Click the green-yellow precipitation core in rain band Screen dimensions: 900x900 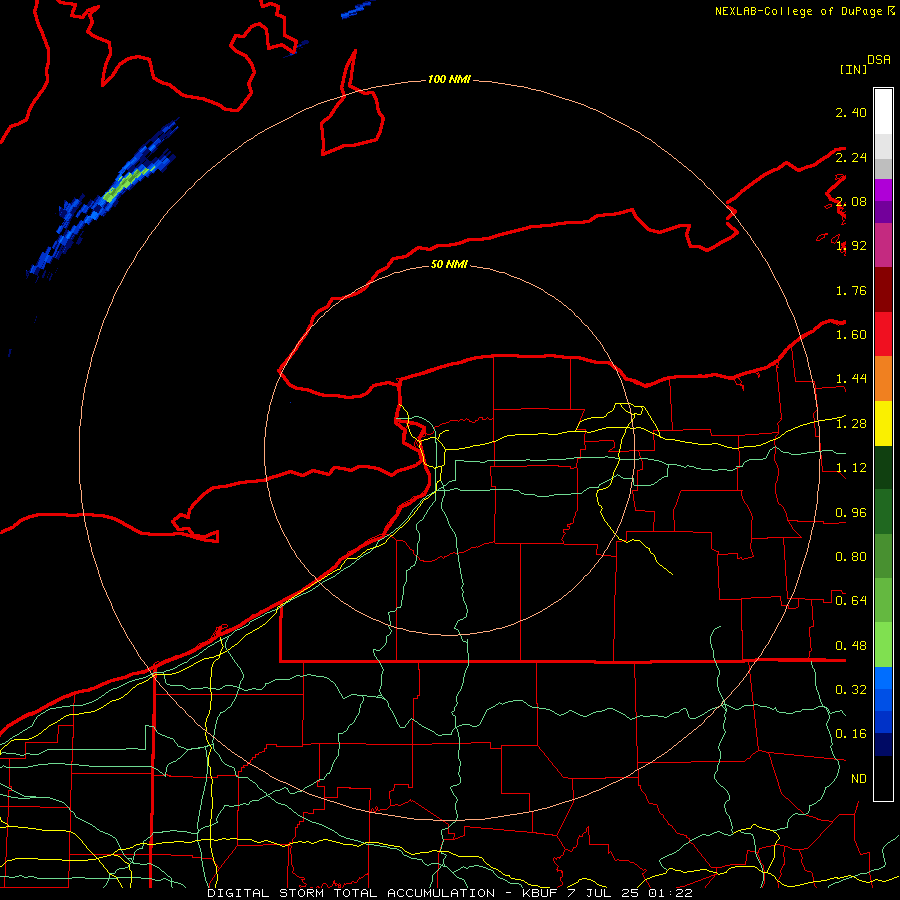point(129,184)
